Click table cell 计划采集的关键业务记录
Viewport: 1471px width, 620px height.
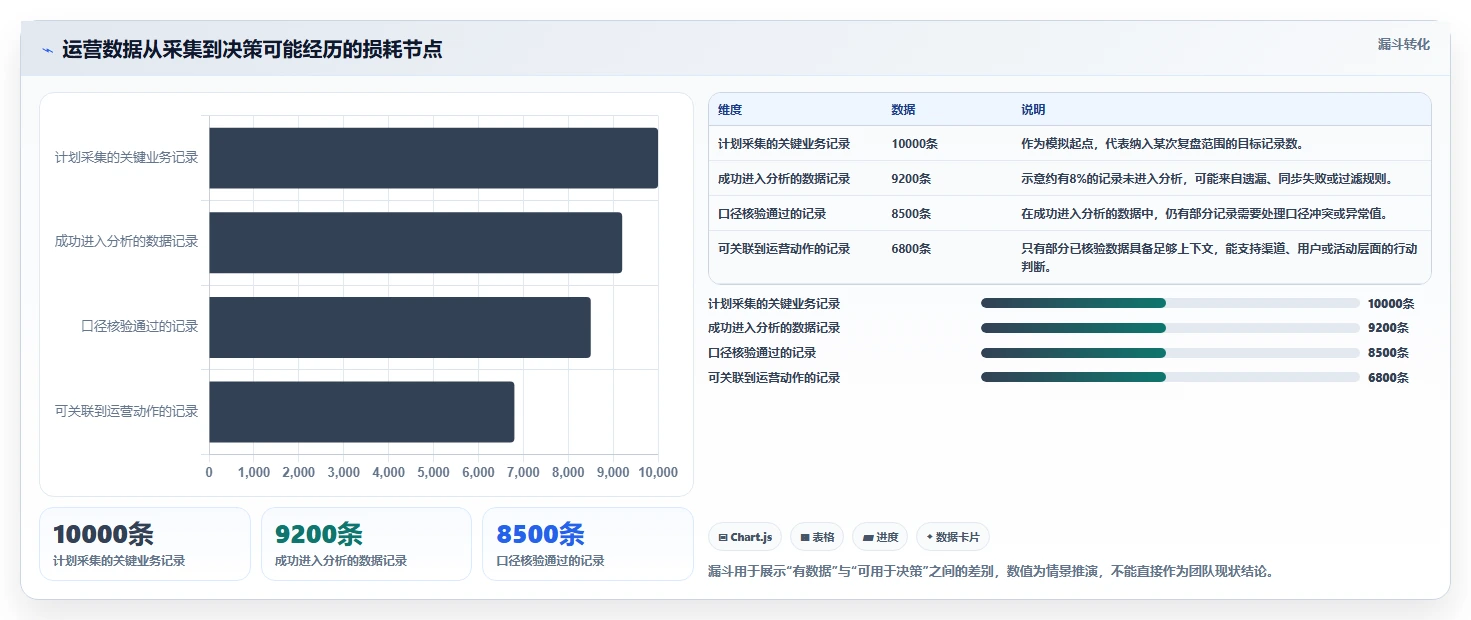[x=784, y=144]
